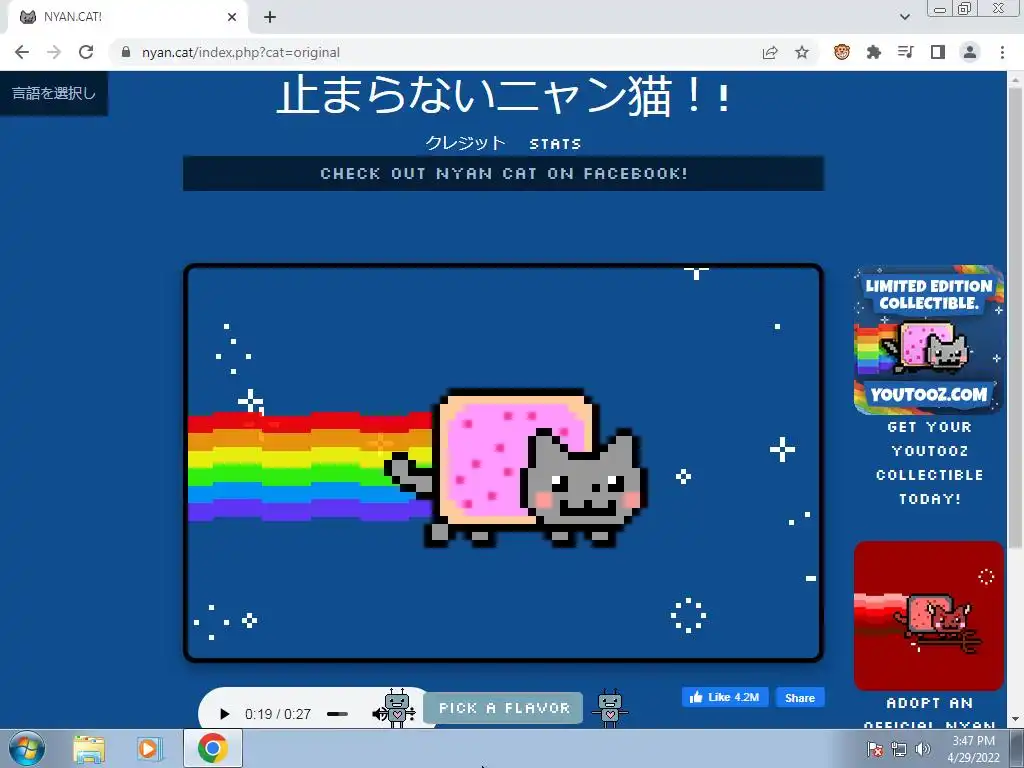Reload the nyan.cat page
Viewport: 1024px width, 768px height.
point(86,52)
